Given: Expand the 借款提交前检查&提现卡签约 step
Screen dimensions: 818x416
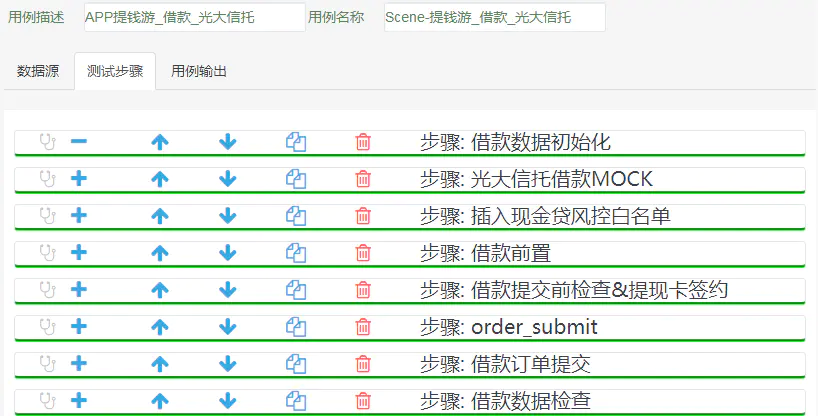Looking at the screenshot, I should click(x=79, y=290).
